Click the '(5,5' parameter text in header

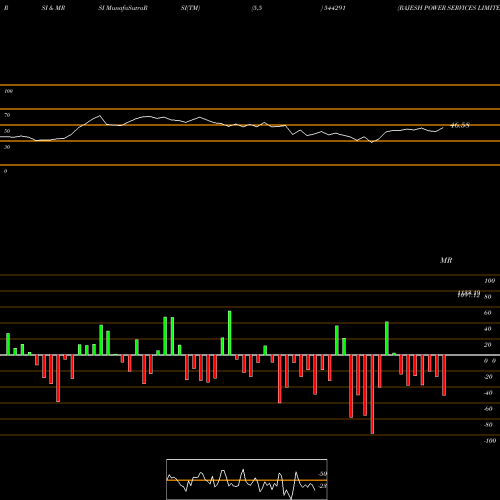click(257, 8)
